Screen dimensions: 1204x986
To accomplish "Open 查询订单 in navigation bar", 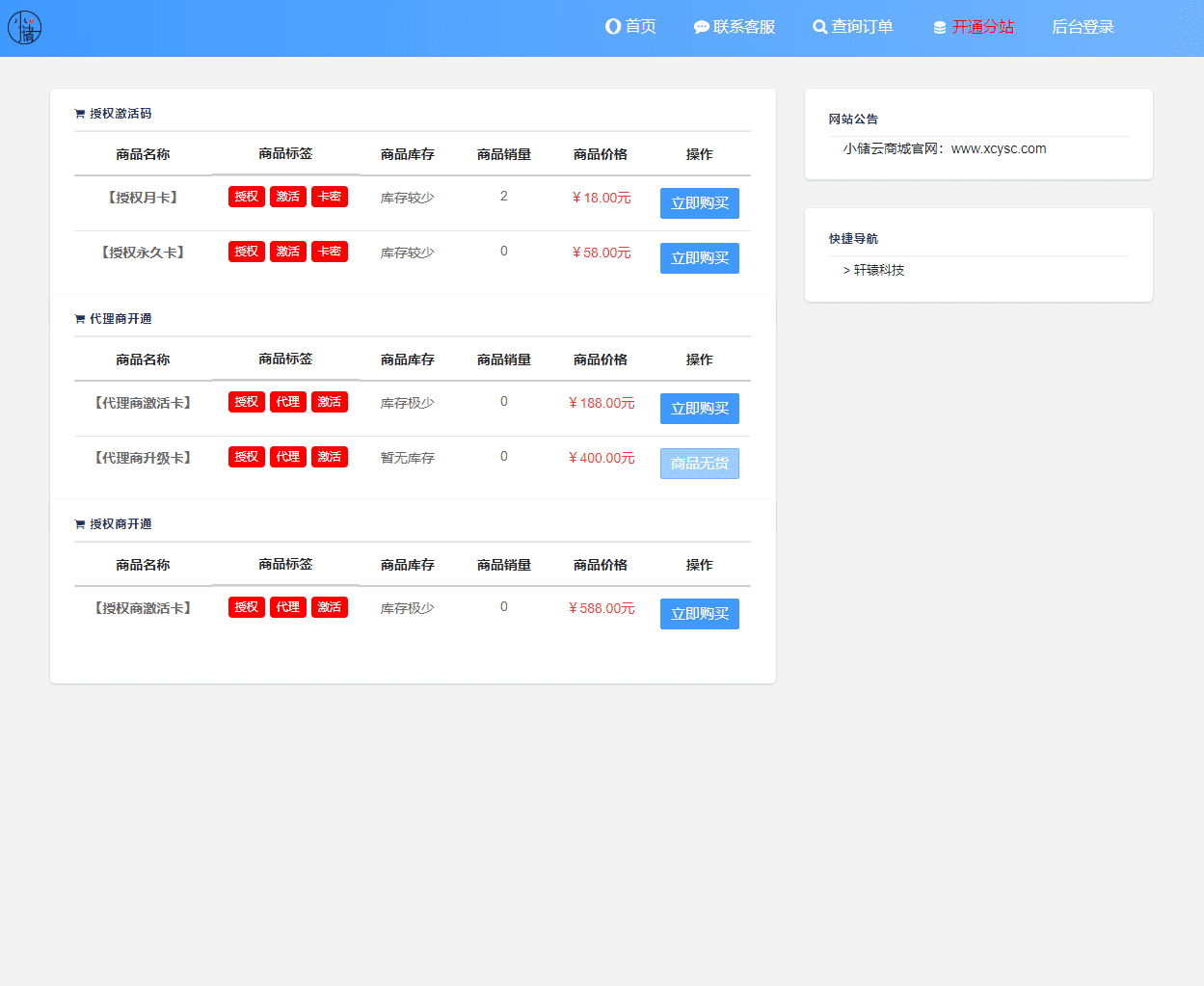I will pyautogui.click(x=862, y=27).
